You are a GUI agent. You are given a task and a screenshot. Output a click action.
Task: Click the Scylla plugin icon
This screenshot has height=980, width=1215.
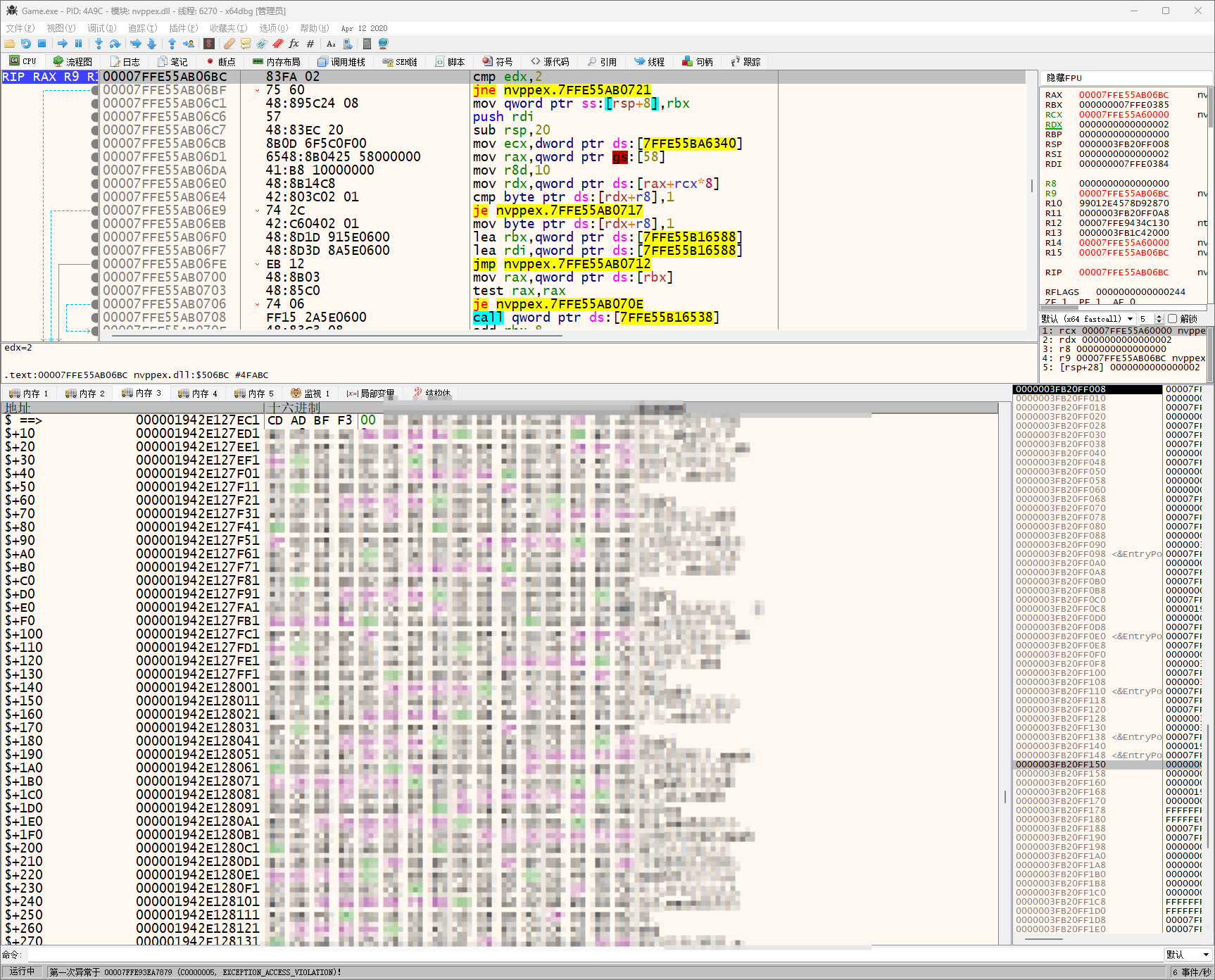point(209,44)
